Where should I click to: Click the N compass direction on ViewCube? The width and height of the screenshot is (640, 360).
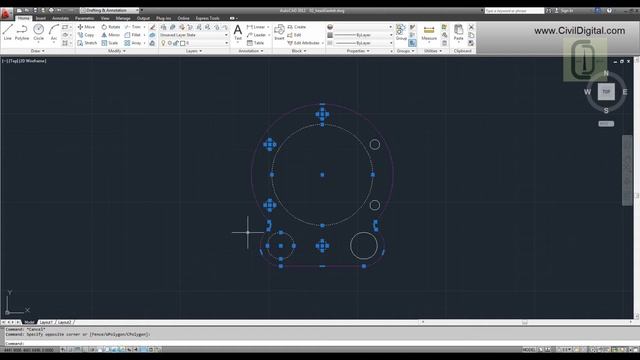point(606,73)
